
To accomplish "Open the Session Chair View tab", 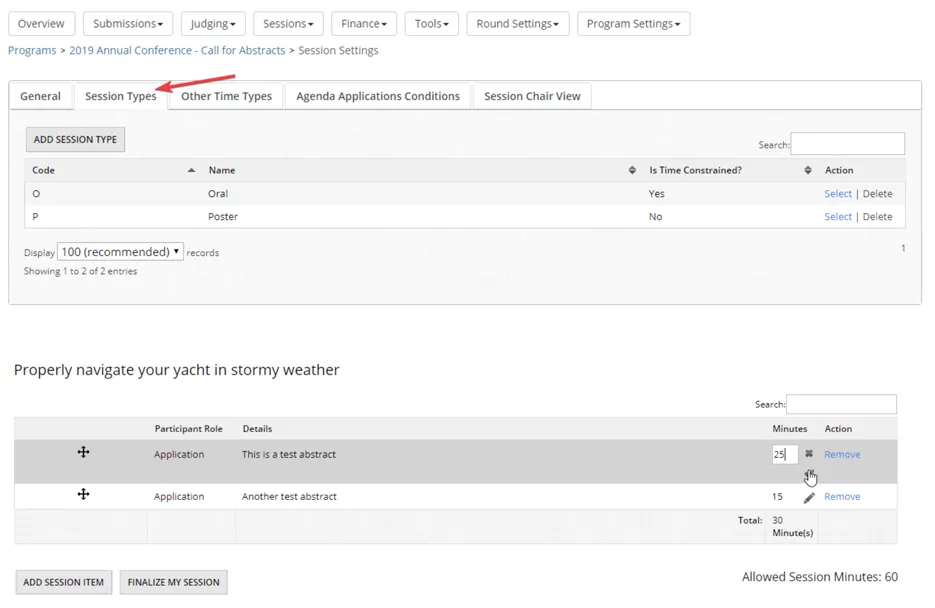I will (x=532, y=96).
